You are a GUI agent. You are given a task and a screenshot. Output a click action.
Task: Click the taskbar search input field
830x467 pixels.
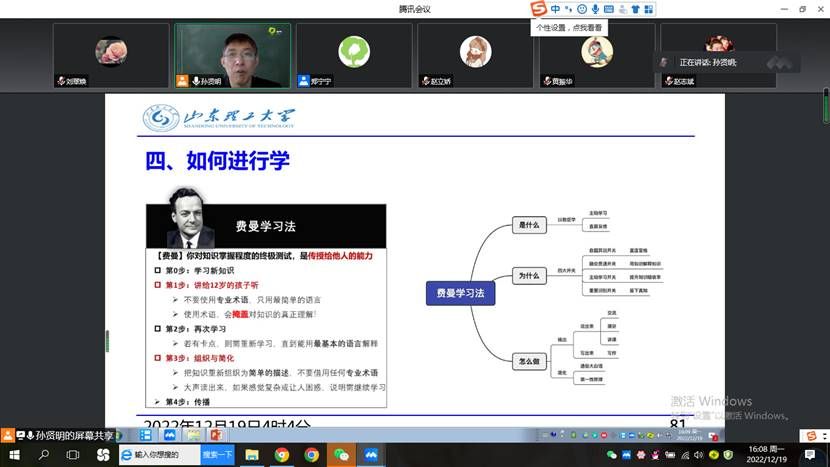click(x=159, y=455)
